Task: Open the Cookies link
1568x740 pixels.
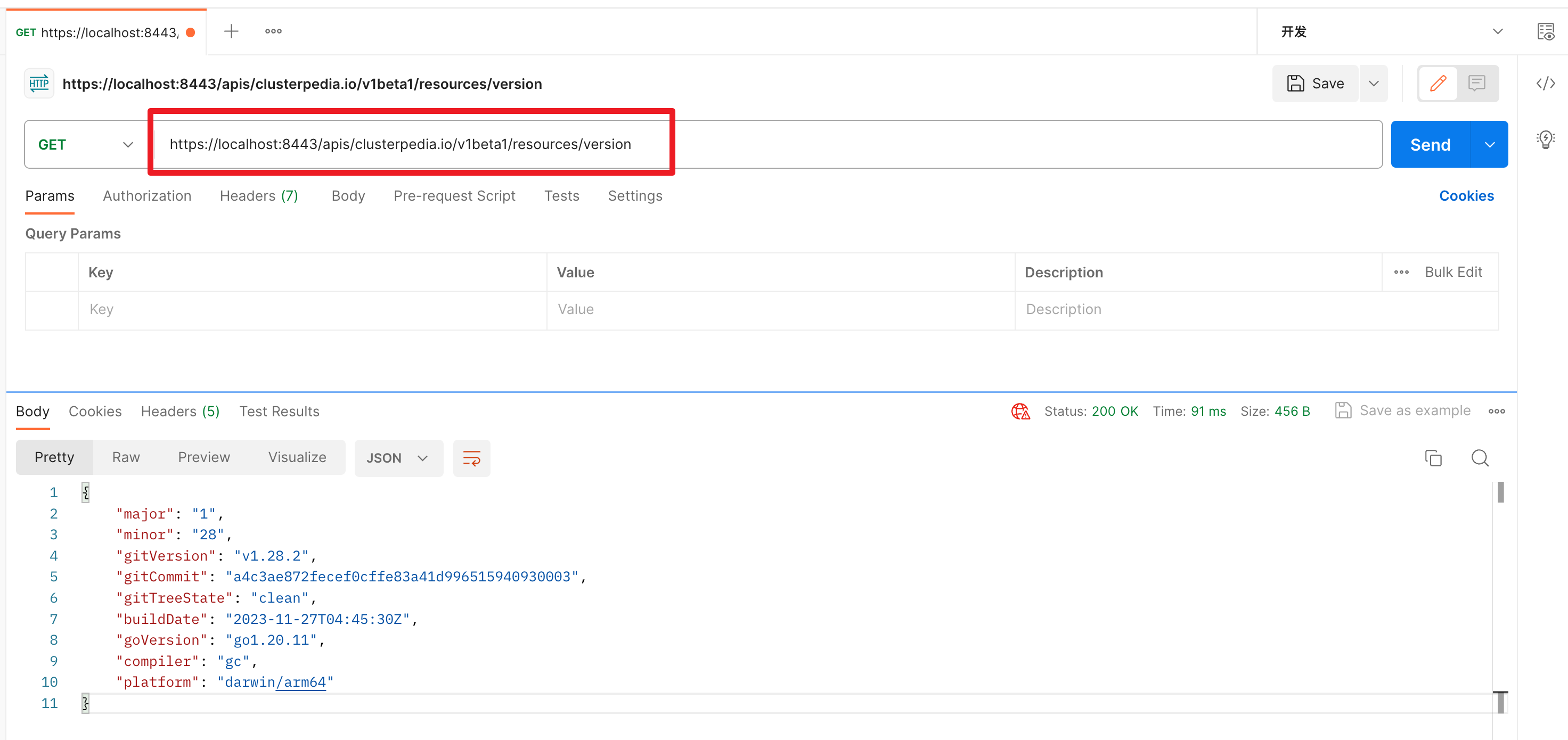Action: [x=1466, y=196]
